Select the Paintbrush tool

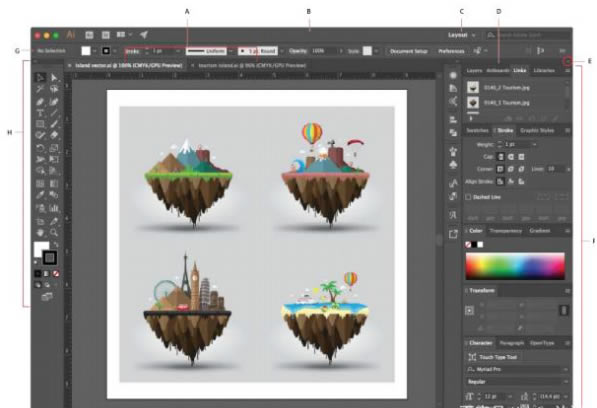(54, 124)
